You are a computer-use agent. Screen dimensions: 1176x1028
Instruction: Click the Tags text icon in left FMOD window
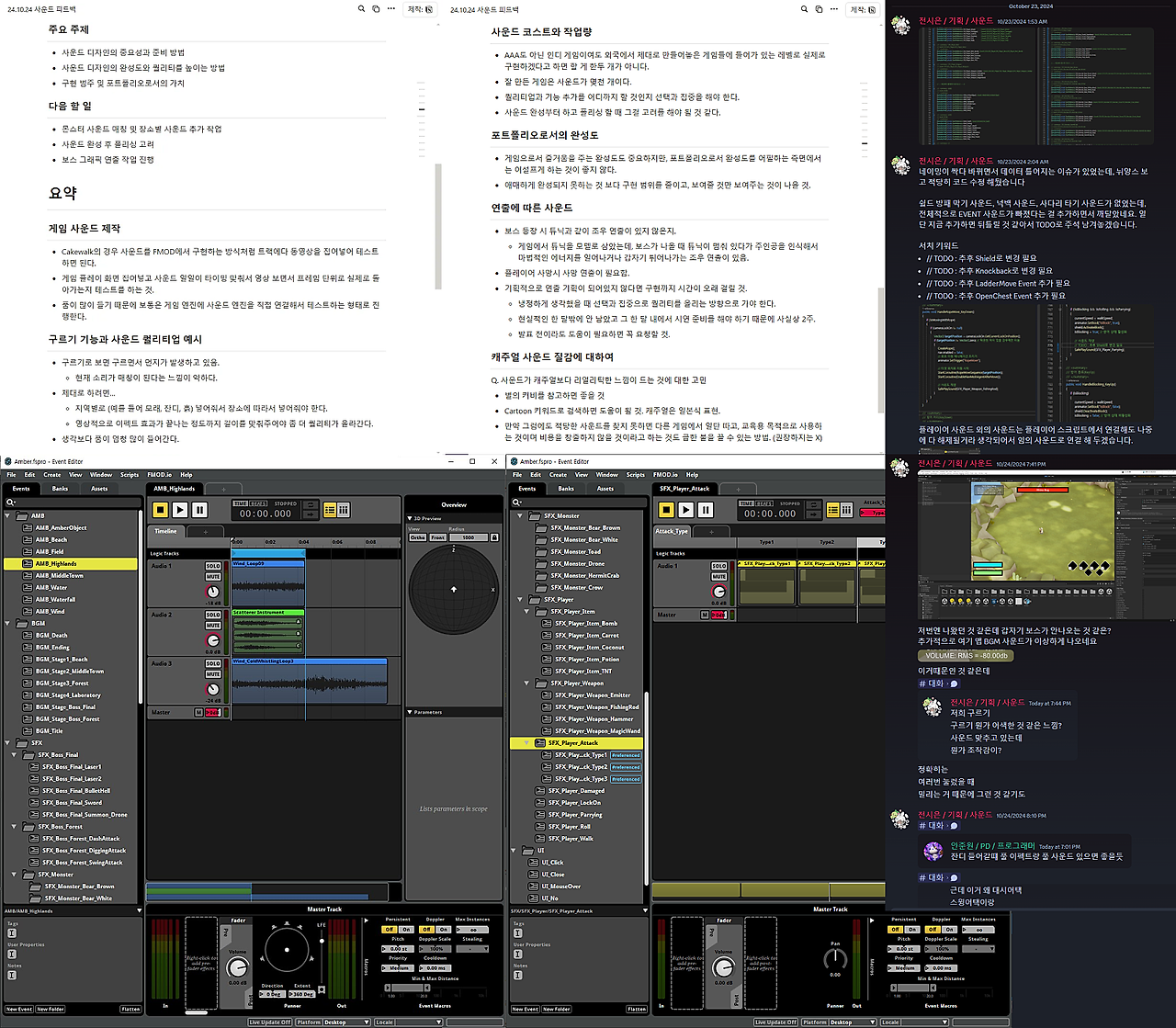[12, 932]
